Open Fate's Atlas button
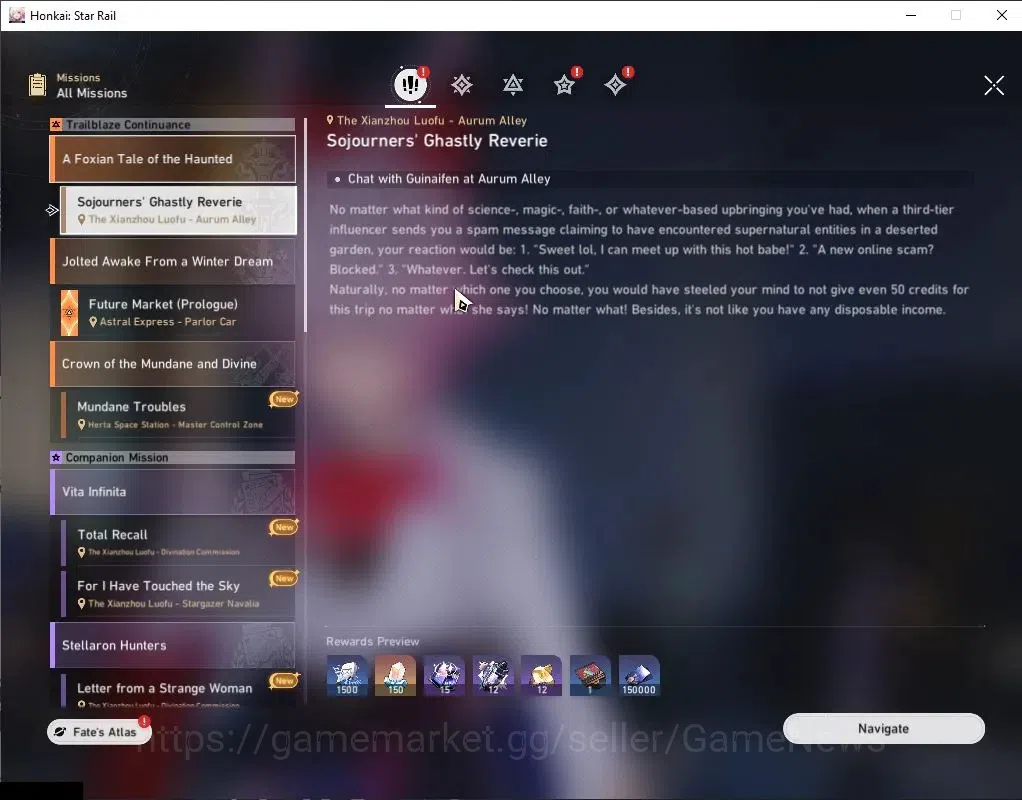1022x800 pixels. coord(99,732)
